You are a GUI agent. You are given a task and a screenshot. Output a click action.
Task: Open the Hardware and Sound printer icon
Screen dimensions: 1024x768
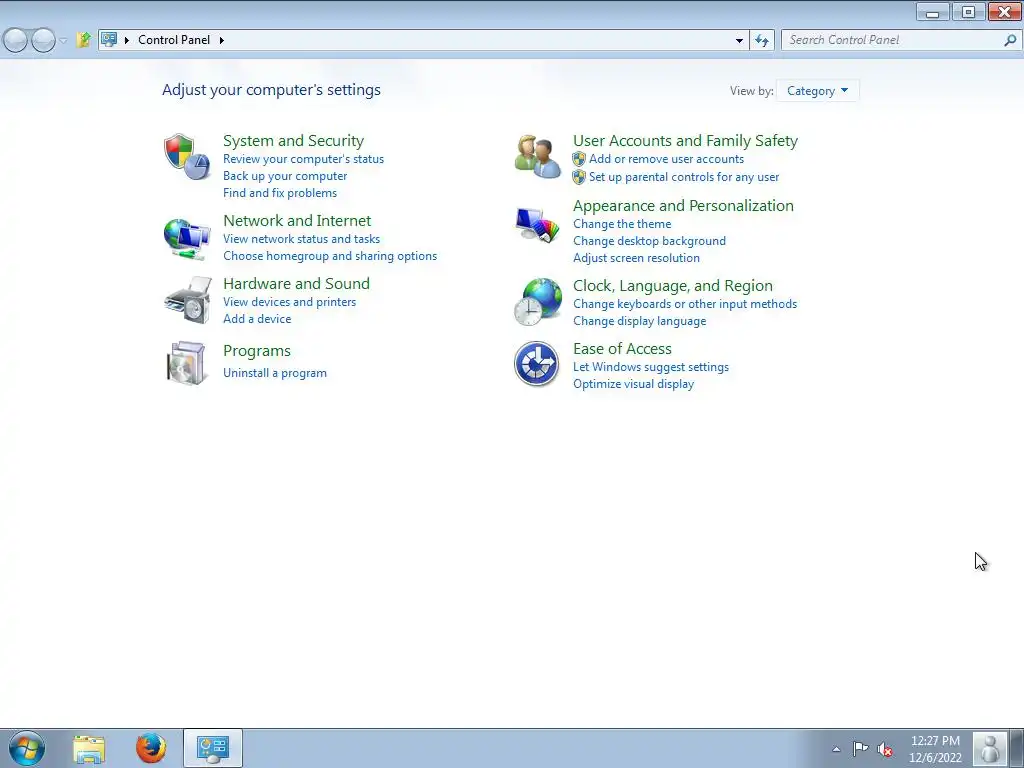coord(188,300)
